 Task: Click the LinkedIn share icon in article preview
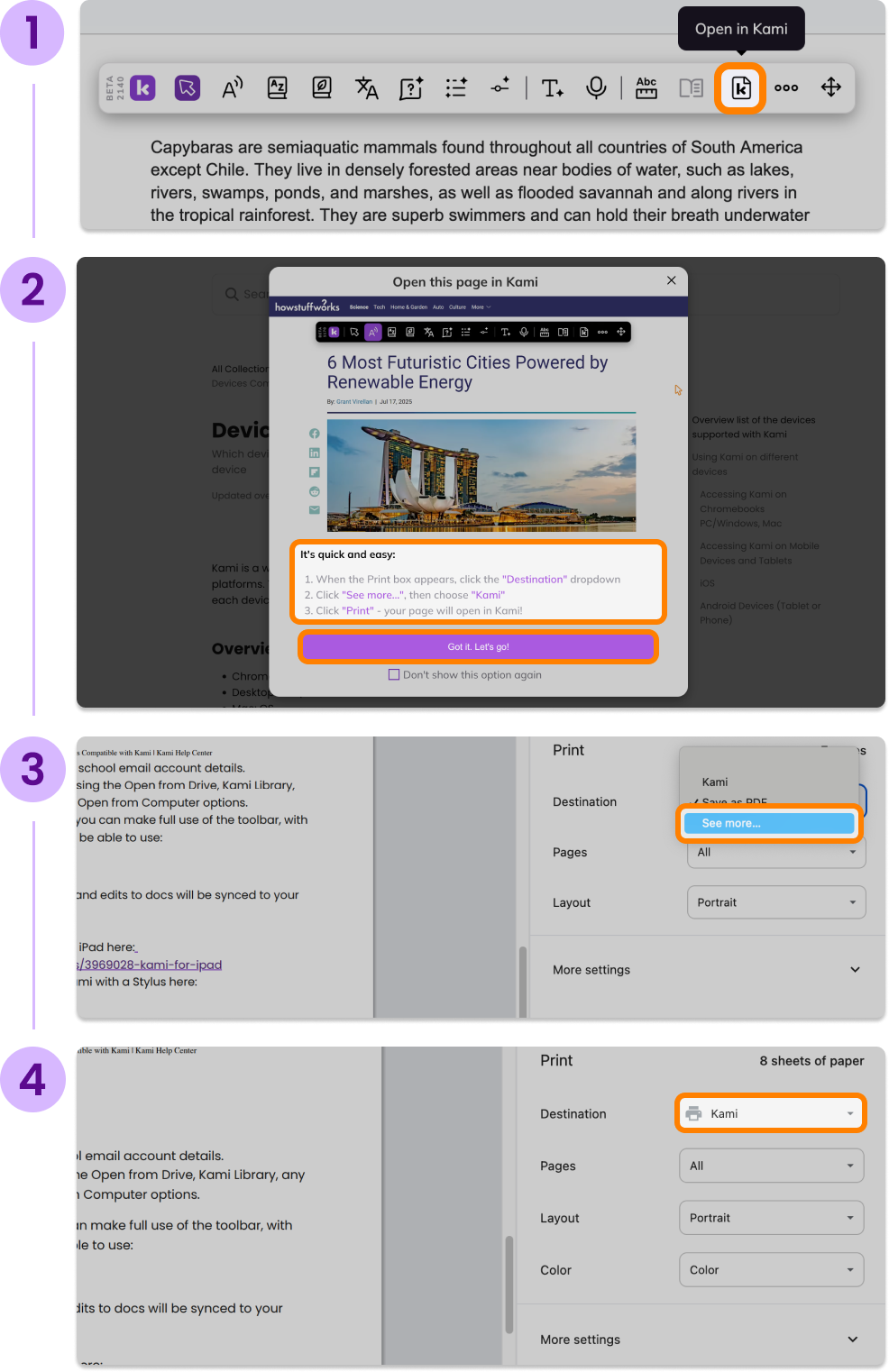click(315, 453)
